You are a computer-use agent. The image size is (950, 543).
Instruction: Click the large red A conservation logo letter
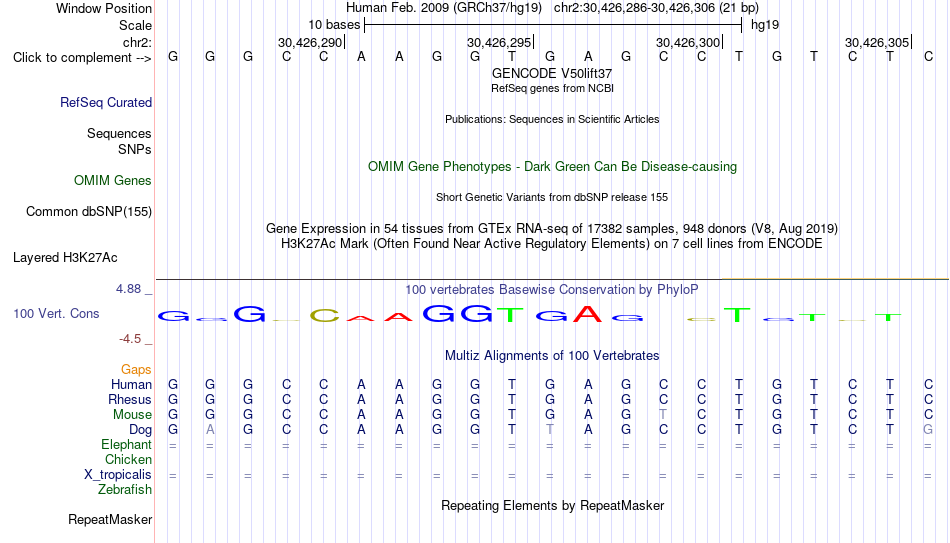pos(588,313)
